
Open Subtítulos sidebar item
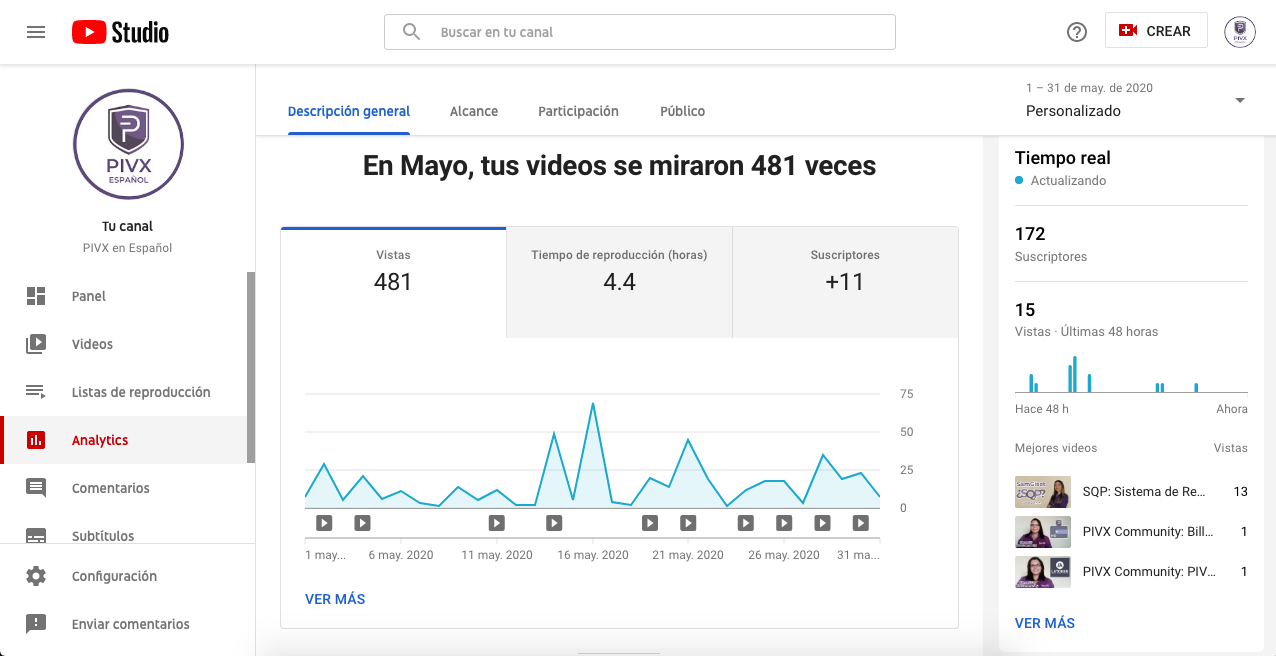[x=124, y=534]
